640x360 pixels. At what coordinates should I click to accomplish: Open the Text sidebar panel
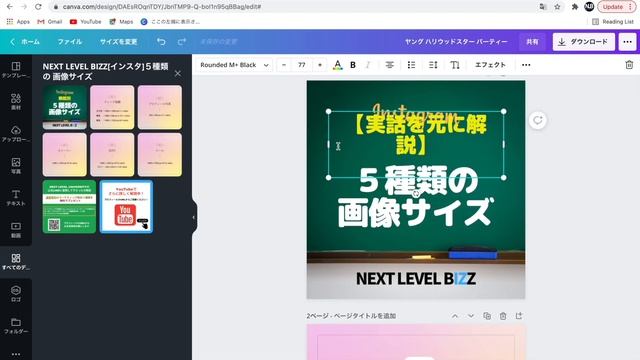point(16,198)
